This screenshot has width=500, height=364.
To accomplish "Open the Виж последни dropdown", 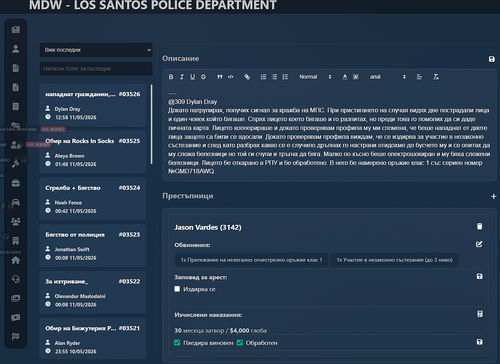I will point(96,50).
